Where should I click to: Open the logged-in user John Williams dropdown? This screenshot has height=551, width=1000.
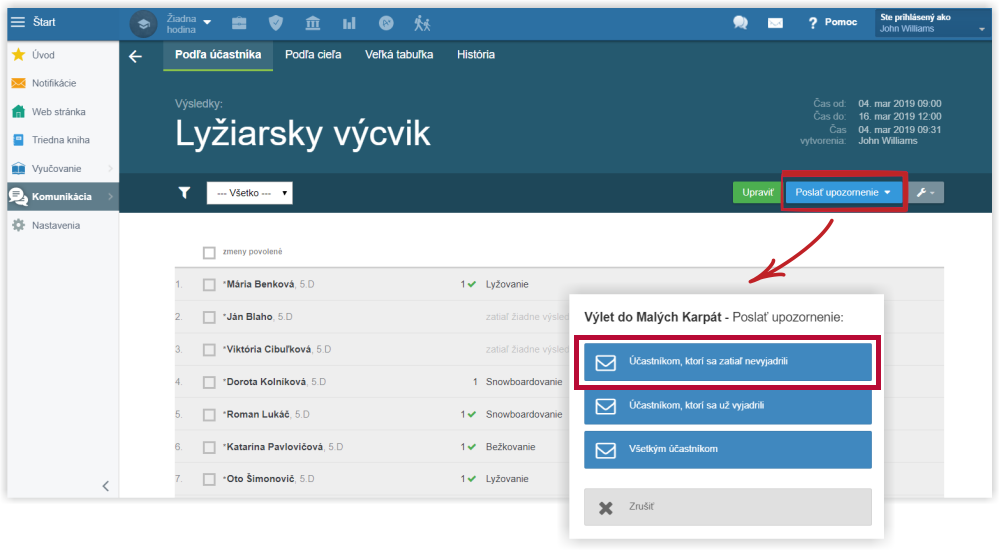click(932, 23)
